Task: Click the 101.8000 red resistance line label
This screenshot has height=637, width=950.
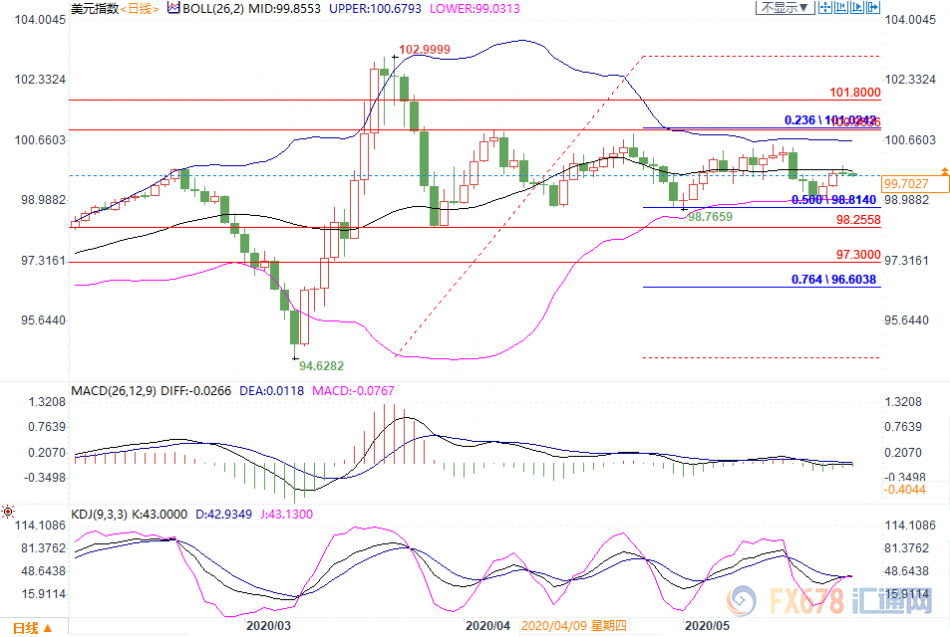Action: click(x=855, y=92)
